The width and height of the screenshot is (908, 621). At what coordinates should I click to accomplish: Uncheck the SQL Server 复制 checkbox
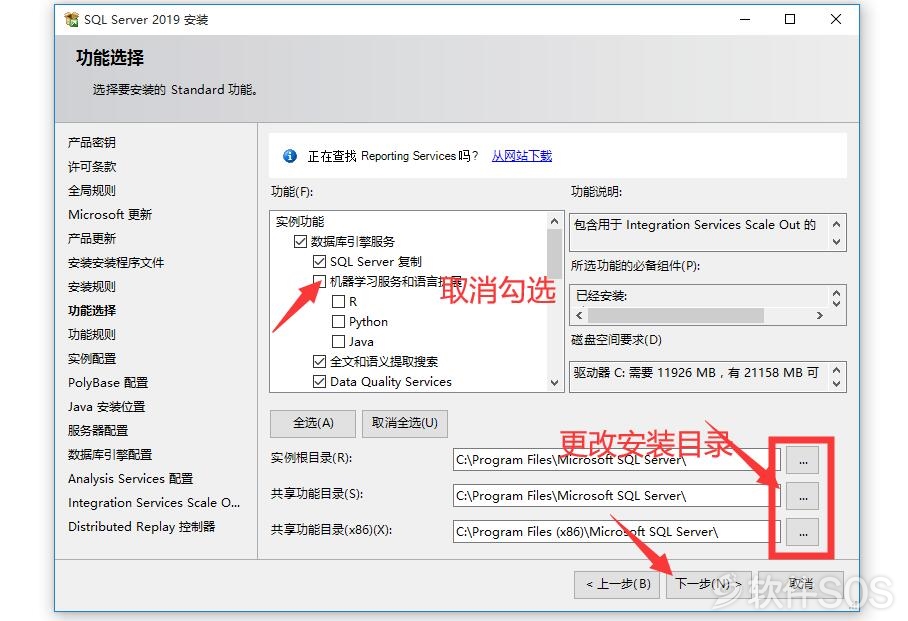[319, 262]
